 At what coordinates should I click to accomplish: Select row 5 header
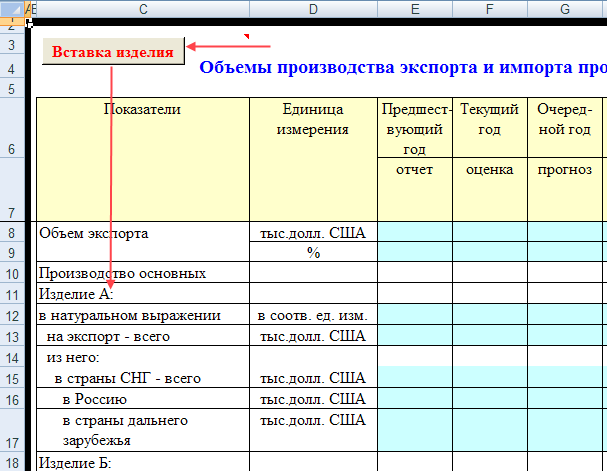[x=12, y=89]
